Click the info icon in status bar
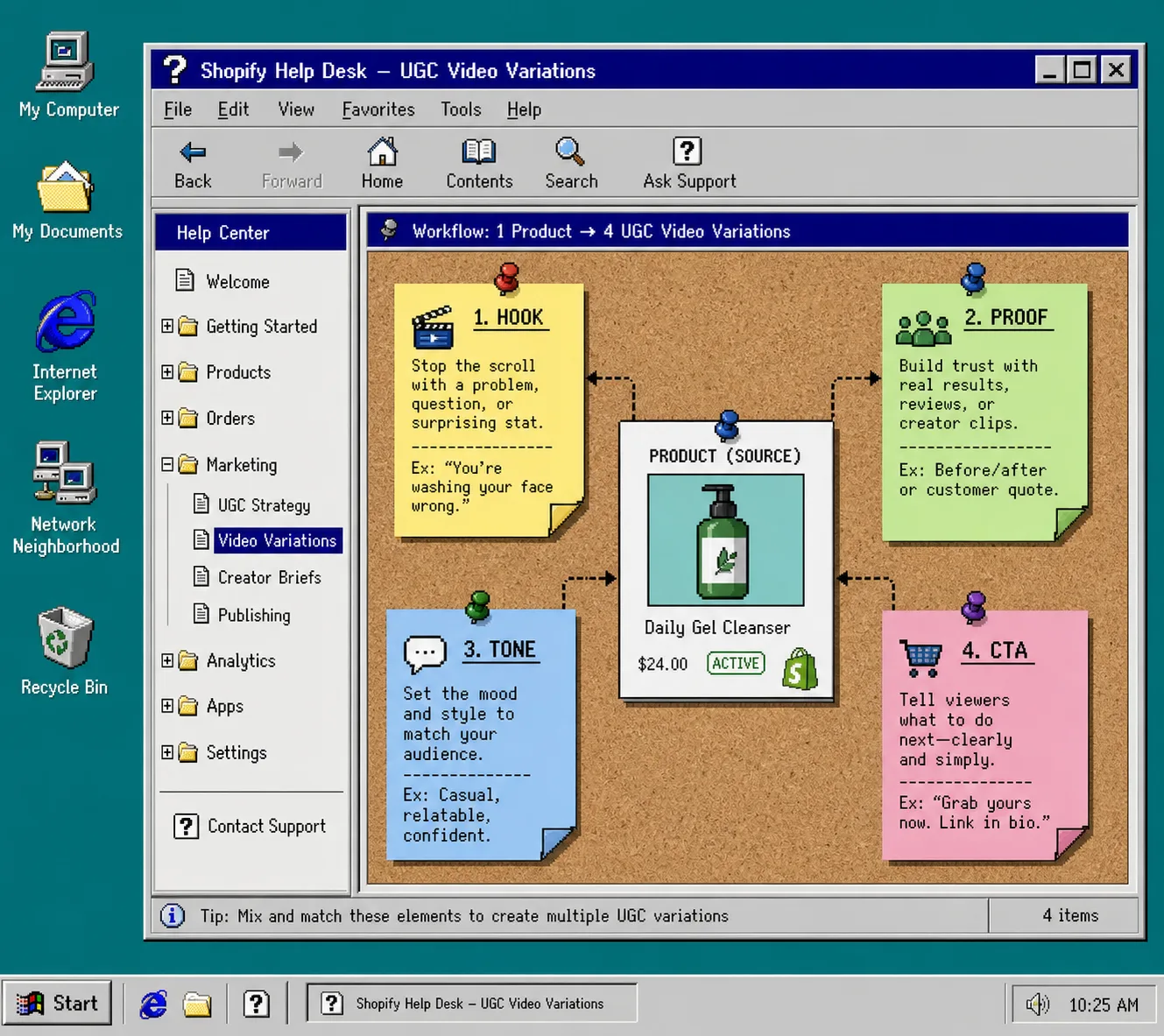 pos(173,916)
